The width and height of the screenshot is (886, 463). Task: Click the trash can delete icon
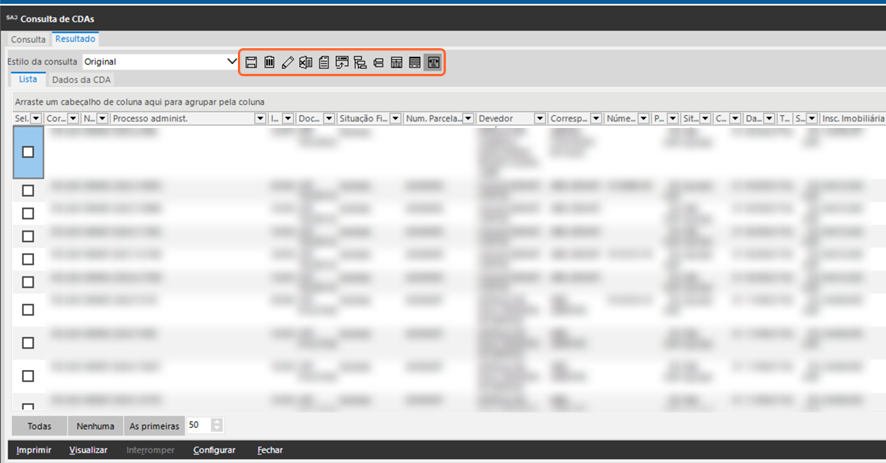click(269, 63)
